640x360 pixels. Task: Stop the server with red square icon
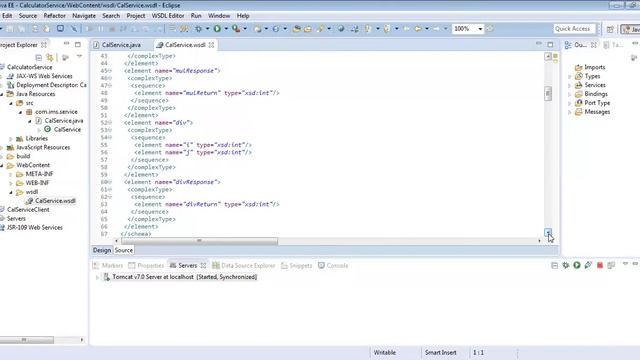pyautogui.click(x=600, y=265)
